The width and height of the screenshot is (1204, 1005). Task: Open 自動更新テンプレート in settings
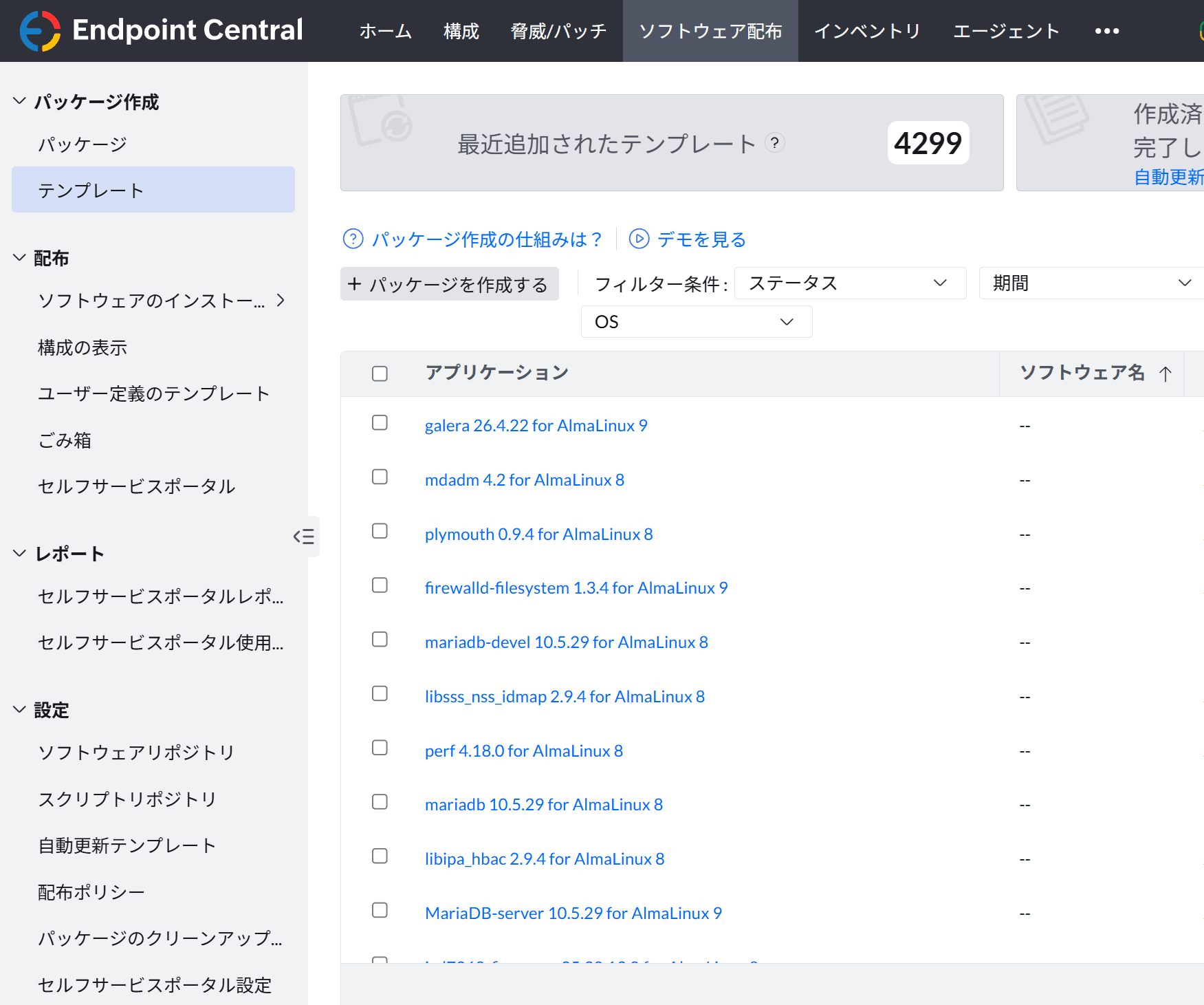[x=127, y=845]
